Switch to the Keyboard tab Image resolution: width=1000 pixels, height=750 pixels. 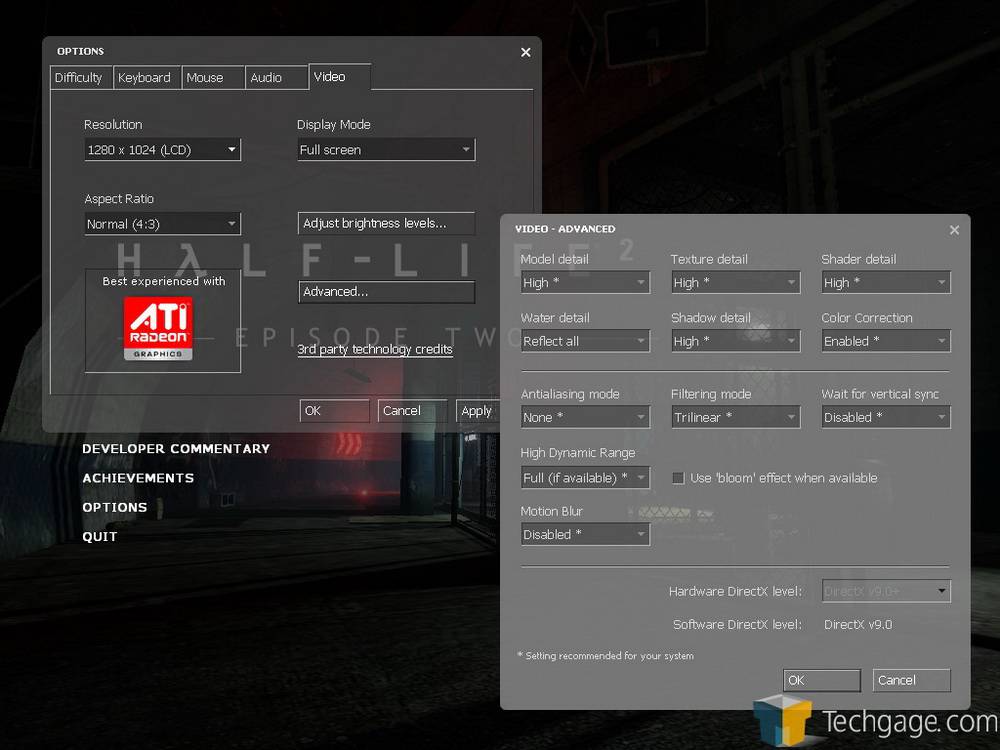147,78
